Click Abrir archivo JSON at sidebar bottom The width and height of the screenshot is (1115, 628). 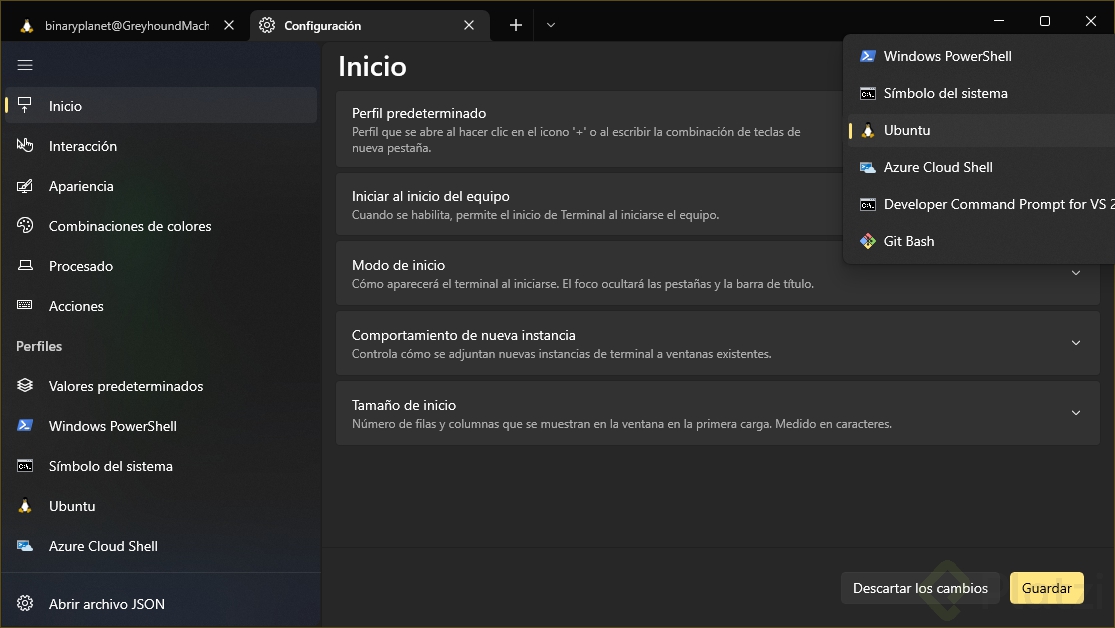point(161,604)
